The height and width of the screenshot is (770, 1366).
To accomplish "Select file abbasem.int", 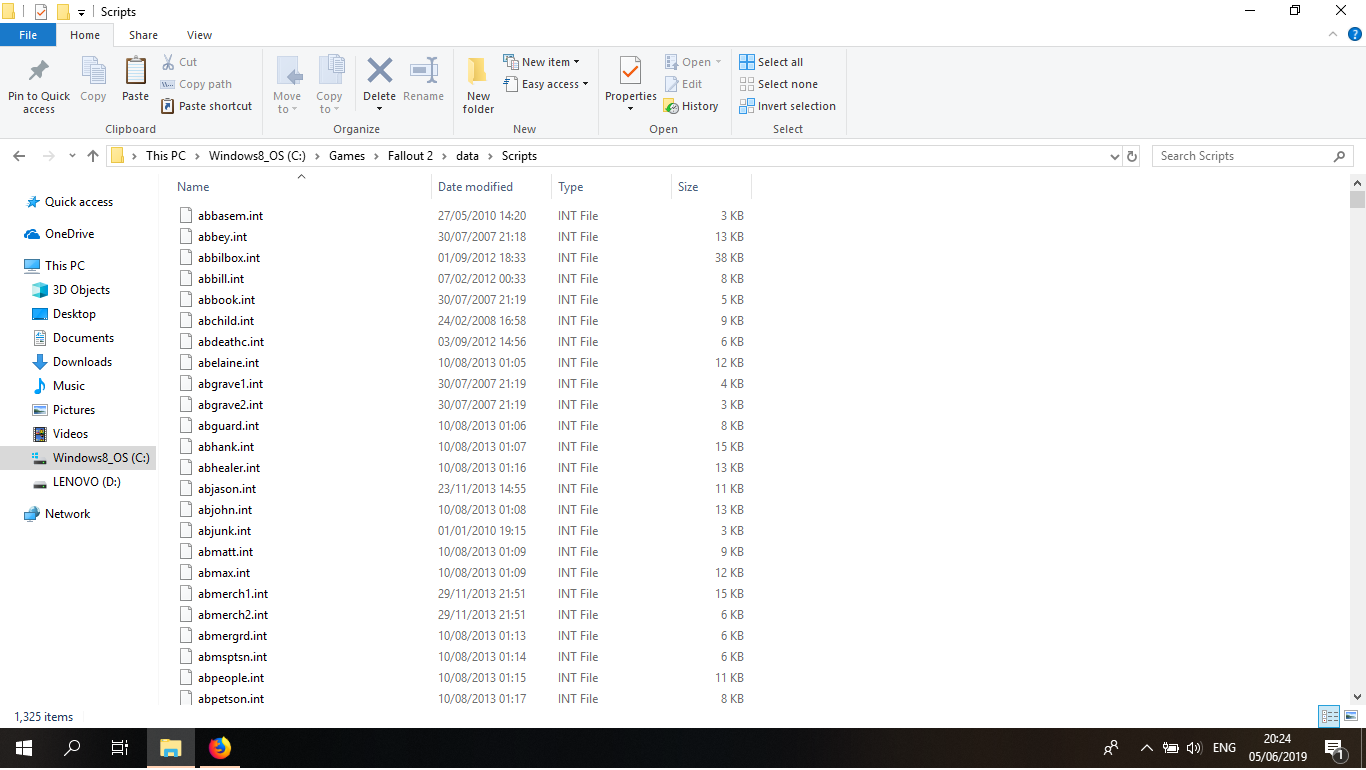I will click(x=230, y=216).
